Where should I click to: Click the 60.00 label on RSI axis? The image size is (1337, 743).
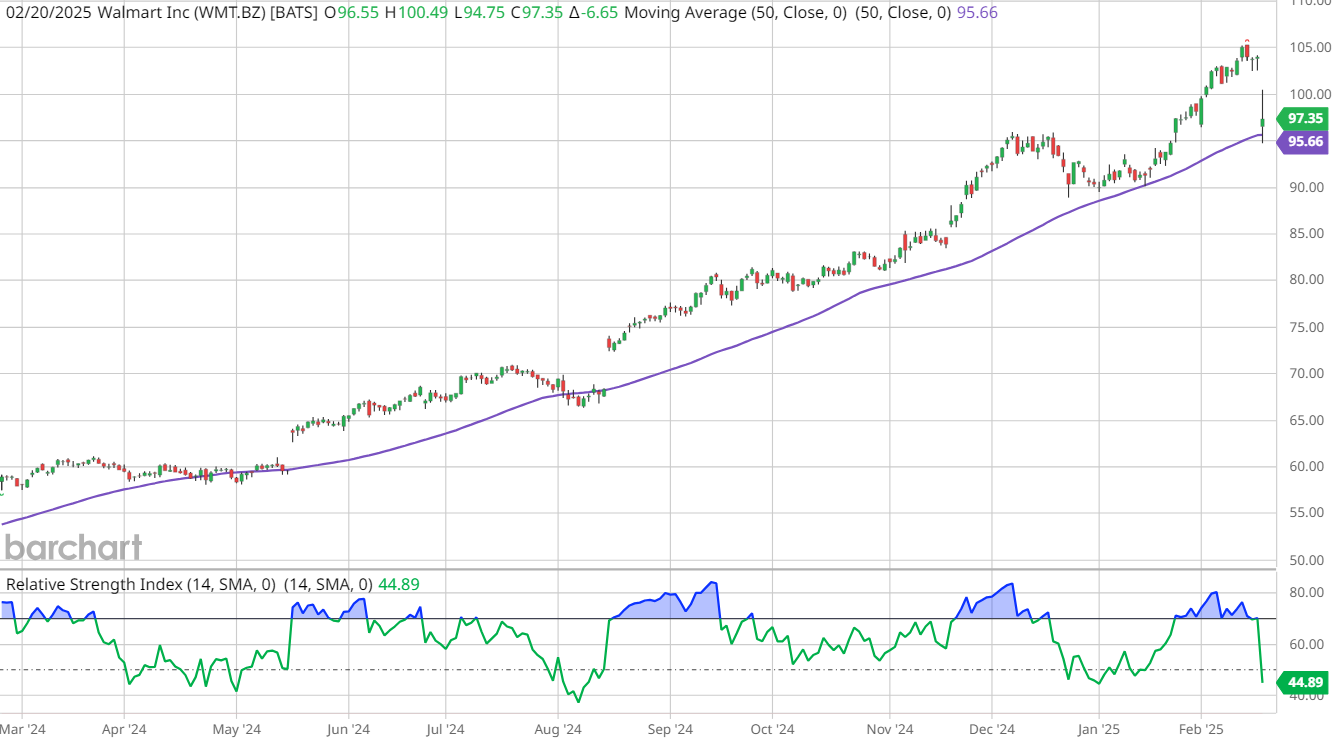1309,645
